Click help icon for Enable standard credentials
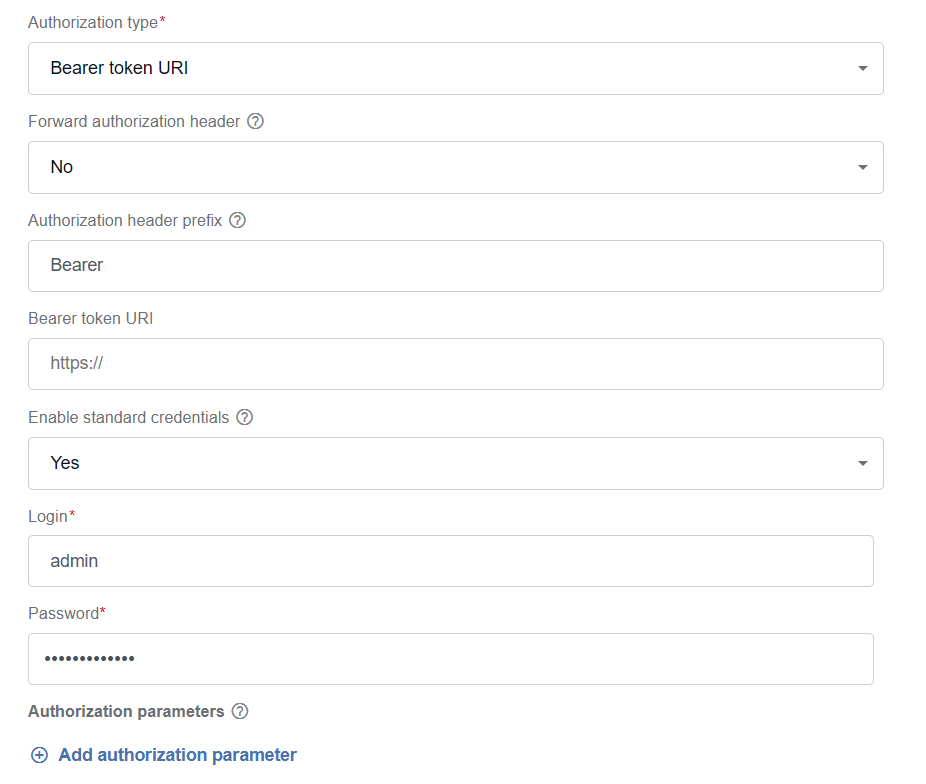The image size is (926, 784). (244, 417)
